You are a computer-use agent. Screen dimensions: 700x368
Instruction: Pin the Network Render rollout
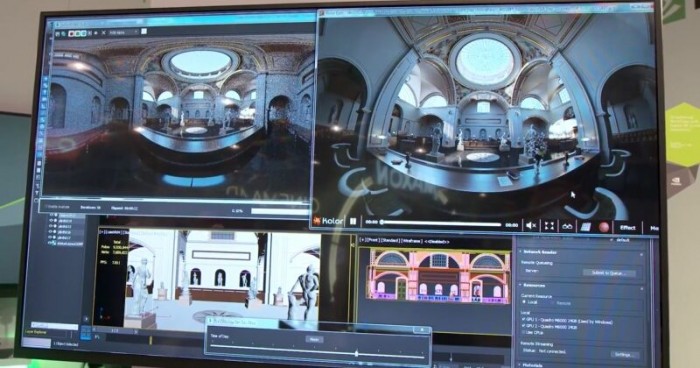(641, 255)
